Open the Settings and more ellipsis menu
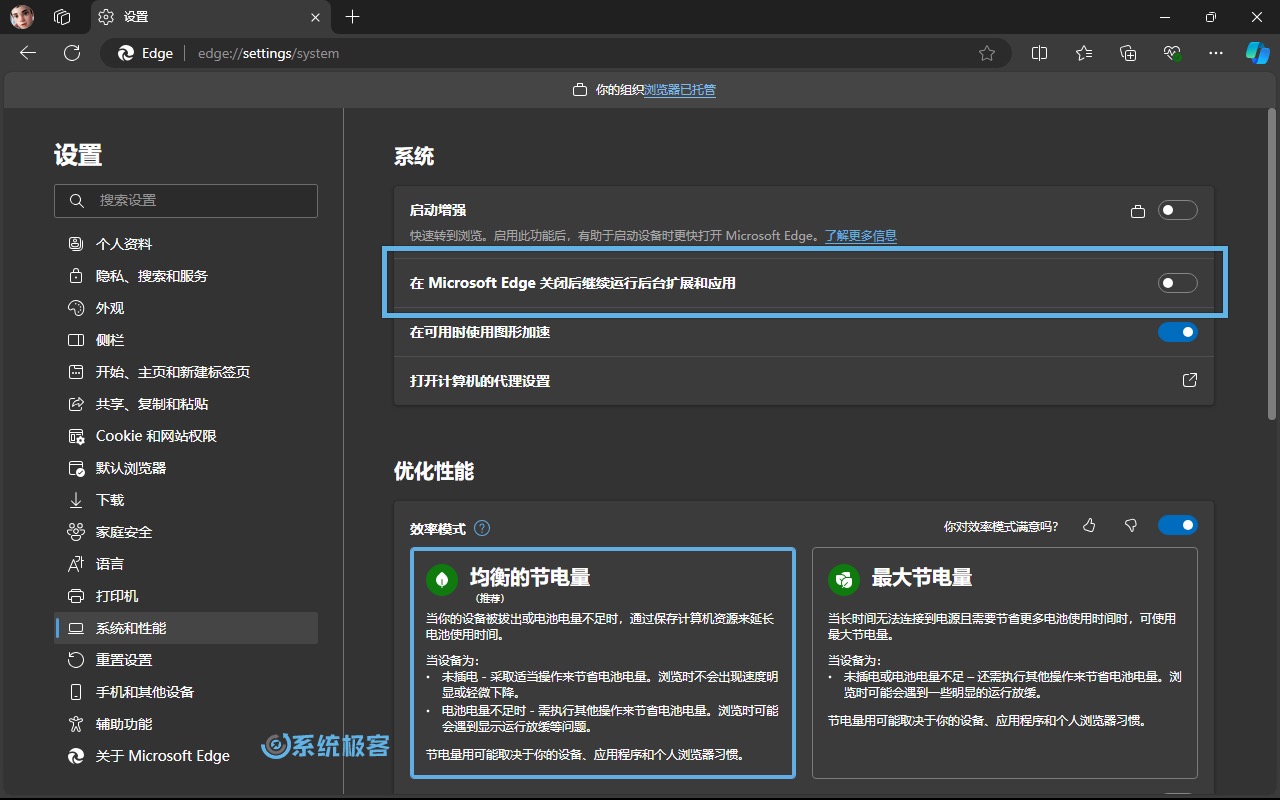This screenshot has width=1280, height=800. [1216, 53]
